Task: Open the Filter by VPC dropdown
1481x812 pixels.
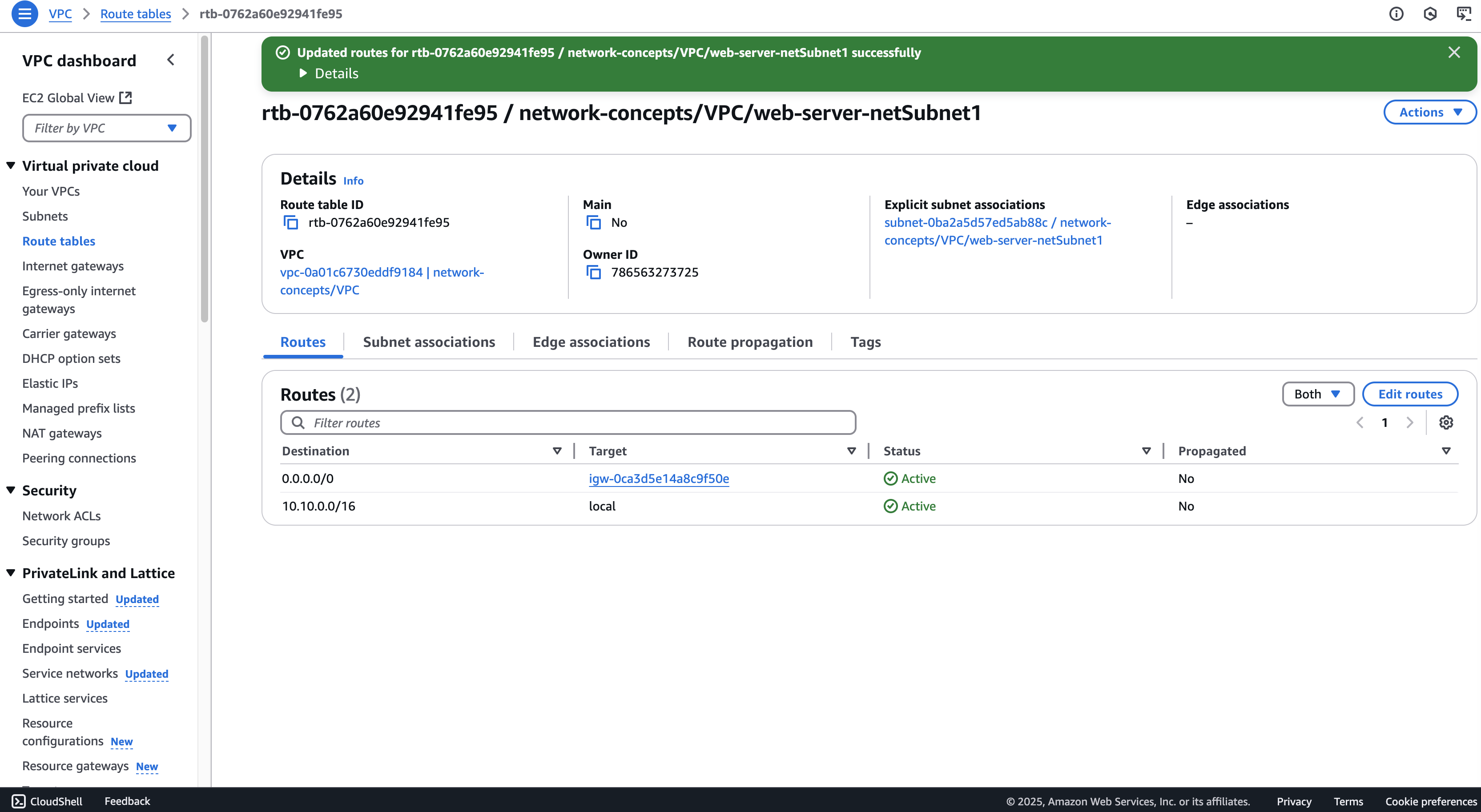Action: pyautogui.click(x=107, y=128)
